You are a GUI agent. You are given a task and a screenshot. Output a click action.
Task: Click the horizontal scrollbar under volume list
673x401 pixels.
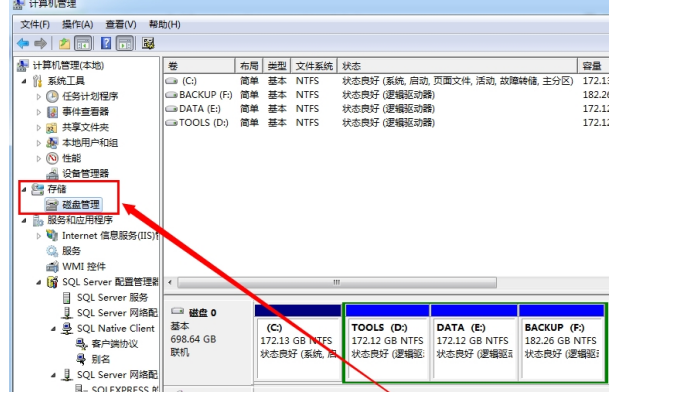coord(380,283)
